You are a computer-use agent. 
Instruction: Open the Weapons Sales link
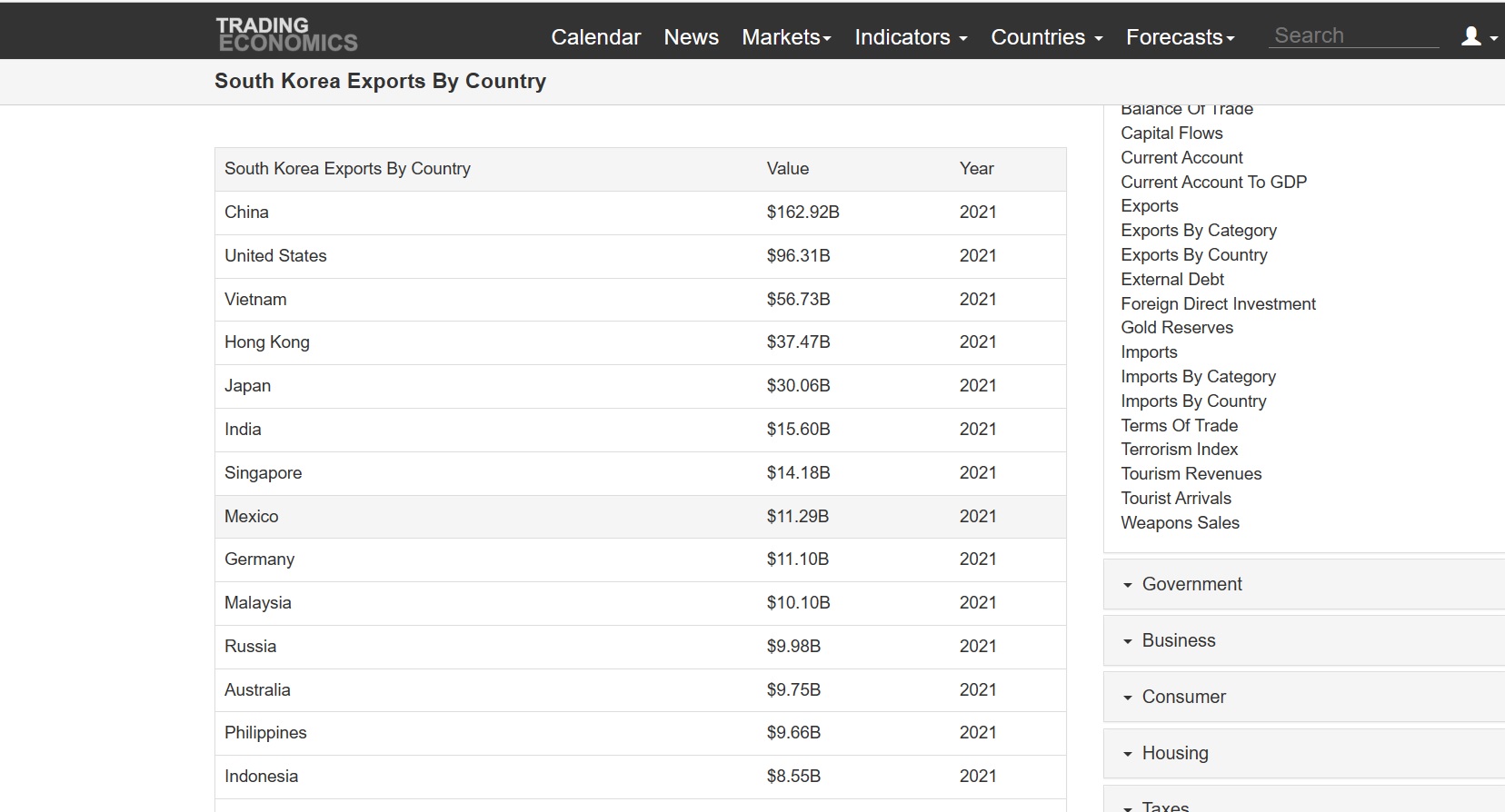pos(1180,523)
